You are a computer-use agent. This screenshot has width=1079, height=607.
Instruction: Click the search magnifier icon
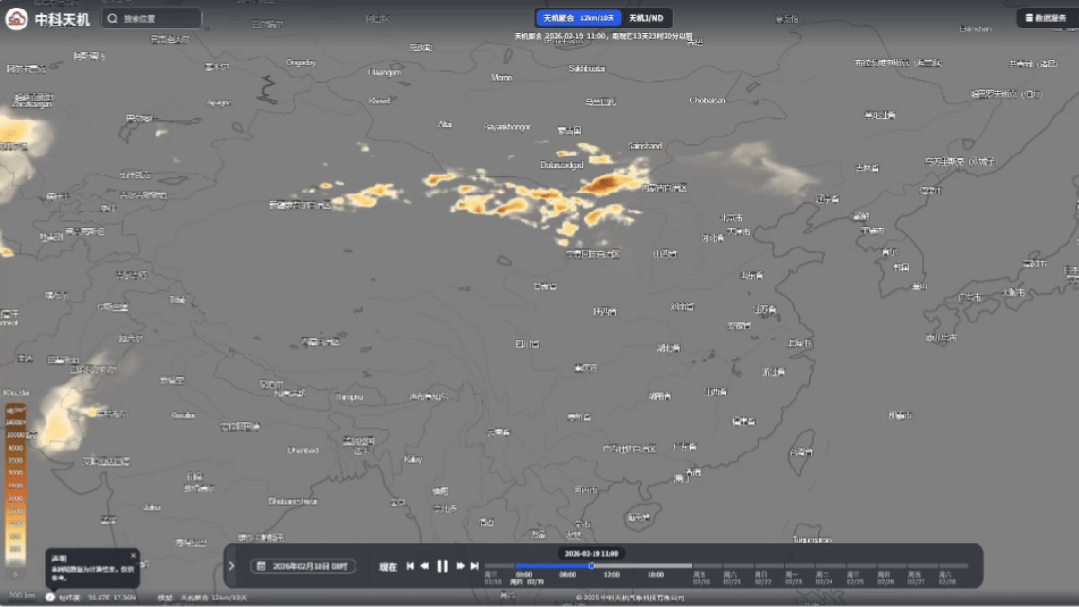(x=113, y=19)
